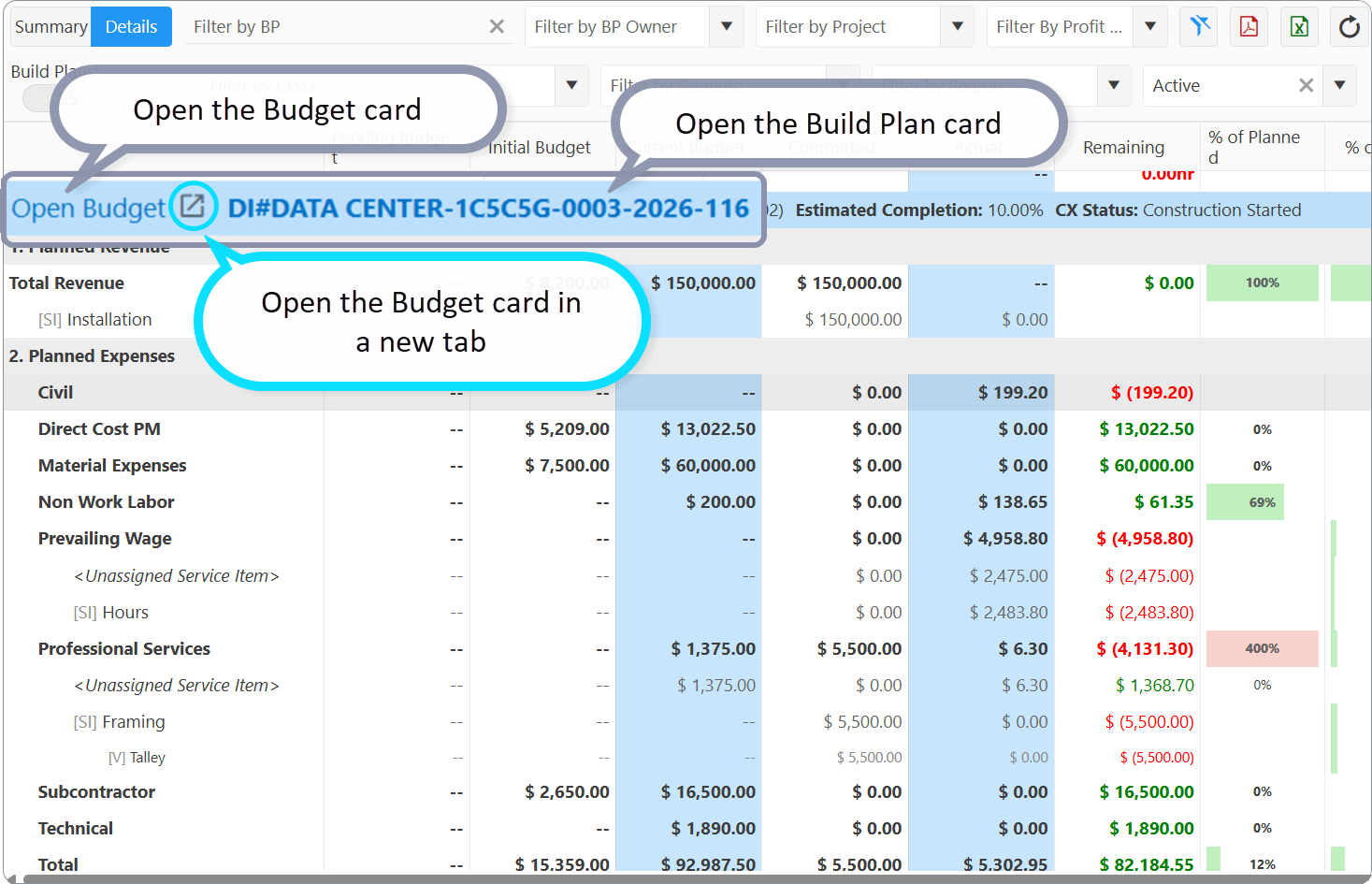Image resolution: width=1372 pixels, height=884 pixels.
Task: Open the Filter By Profit dropdown
Action: pos(1150,26)
